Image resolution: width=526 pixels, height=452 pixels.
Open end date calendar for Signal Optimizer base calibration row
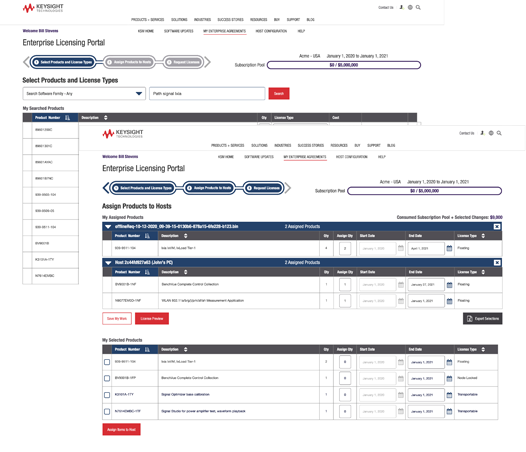(x=450, y=395)
